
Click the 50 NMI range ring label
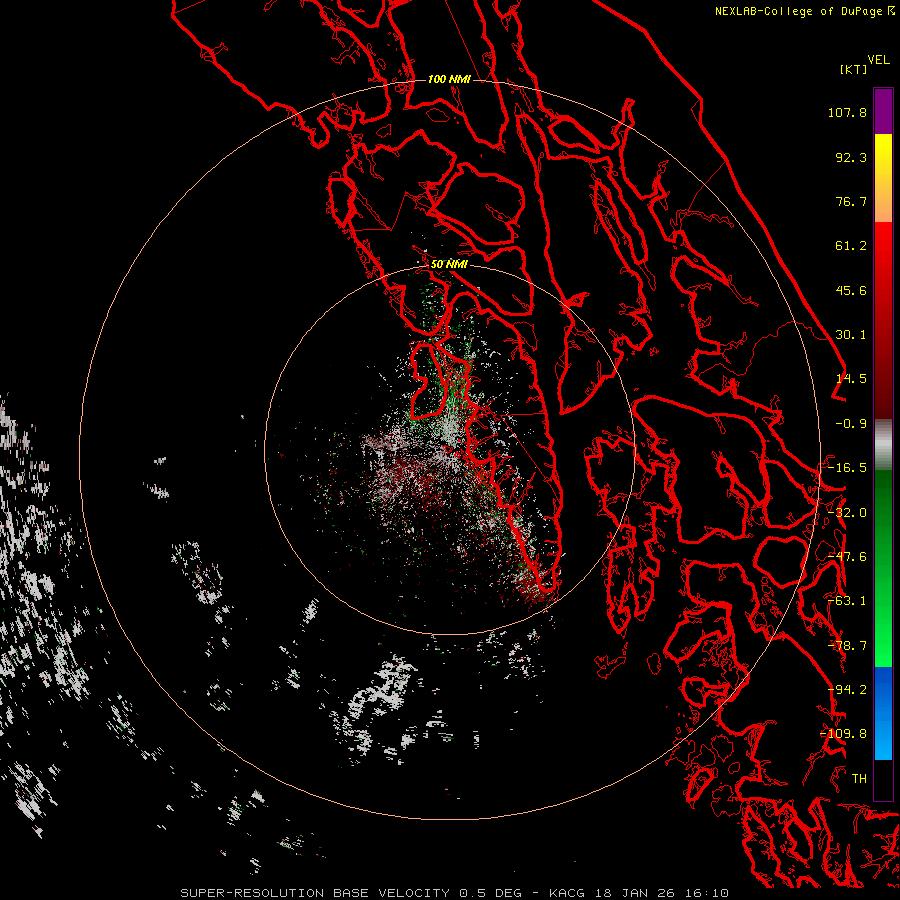[449, 264]
